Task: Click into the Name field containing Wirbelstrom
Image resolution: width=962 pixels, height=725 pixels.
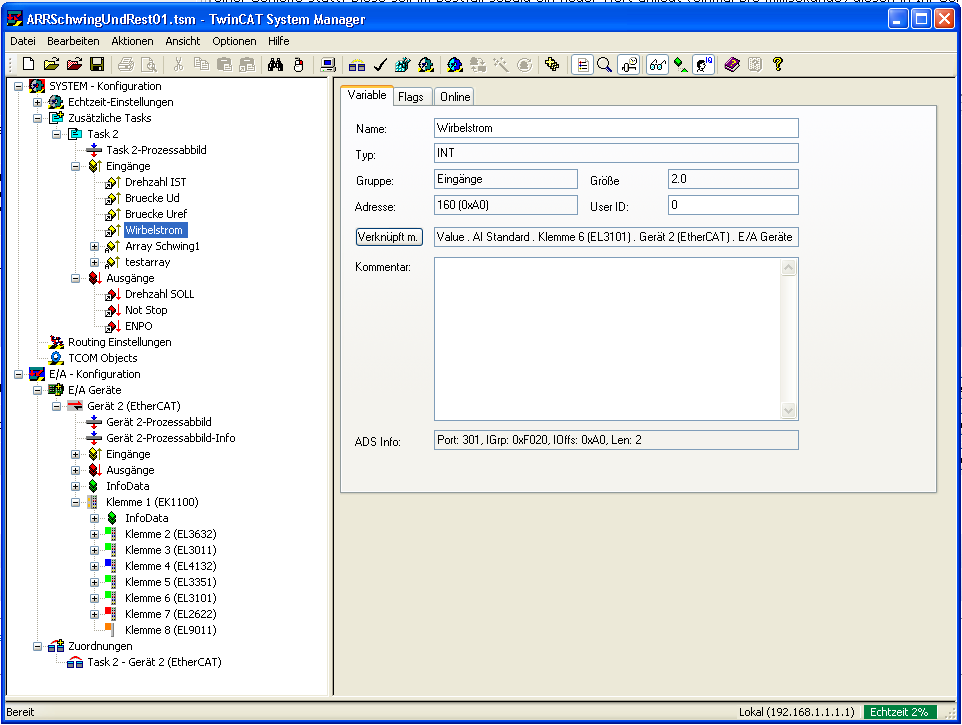Action: (x=616, y=128)
